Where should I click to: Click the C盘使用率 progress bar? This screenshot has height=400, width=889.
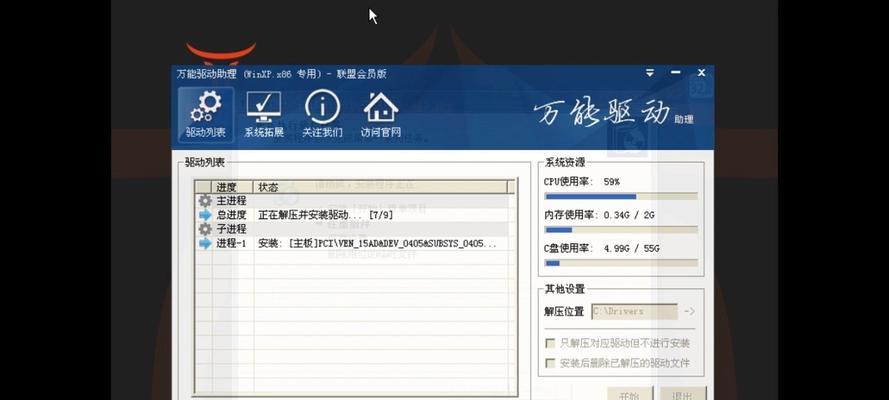coord(621,263)
